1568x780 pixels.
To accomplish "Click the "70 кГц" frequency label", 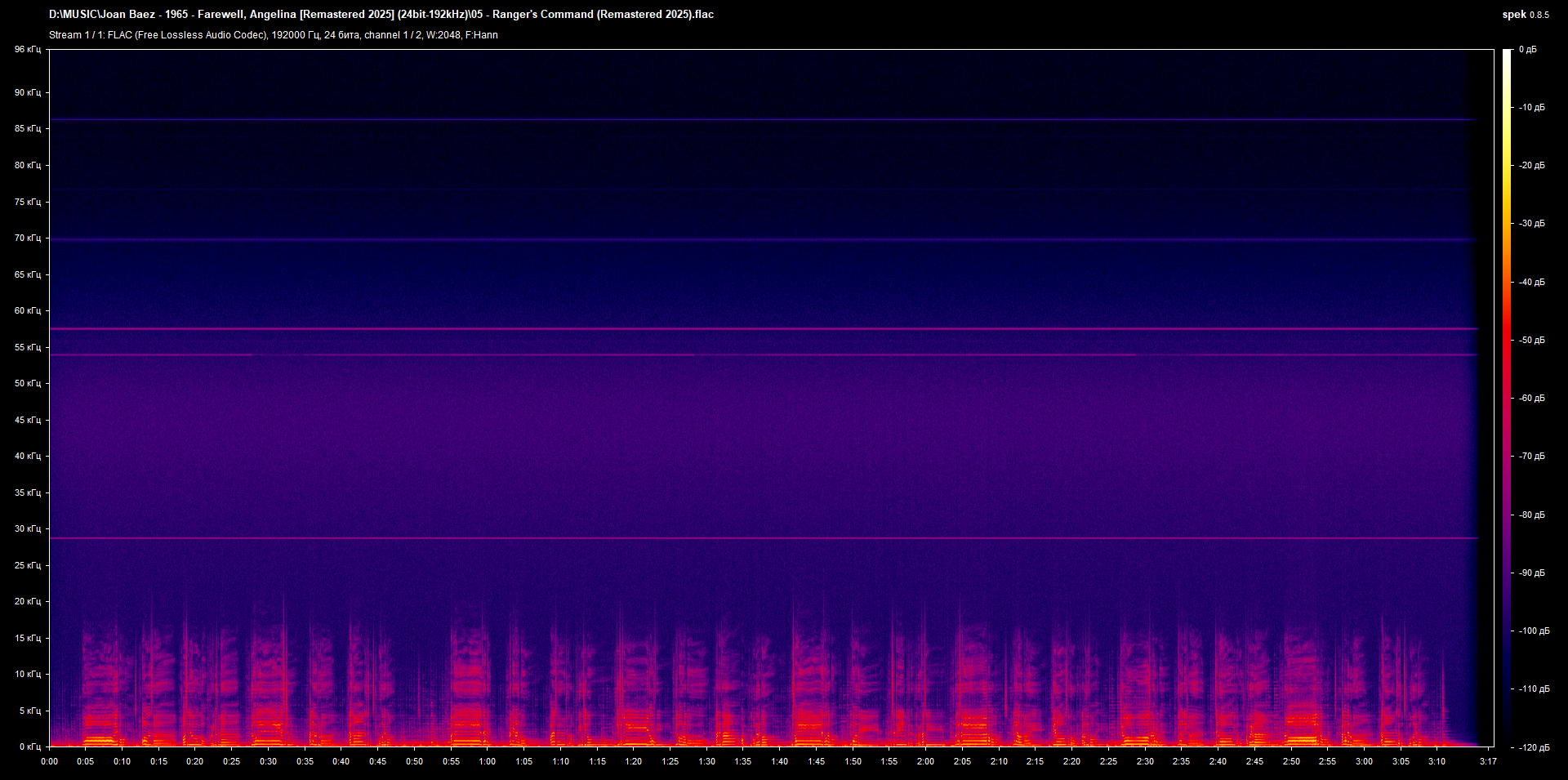I will coord(28,238).
